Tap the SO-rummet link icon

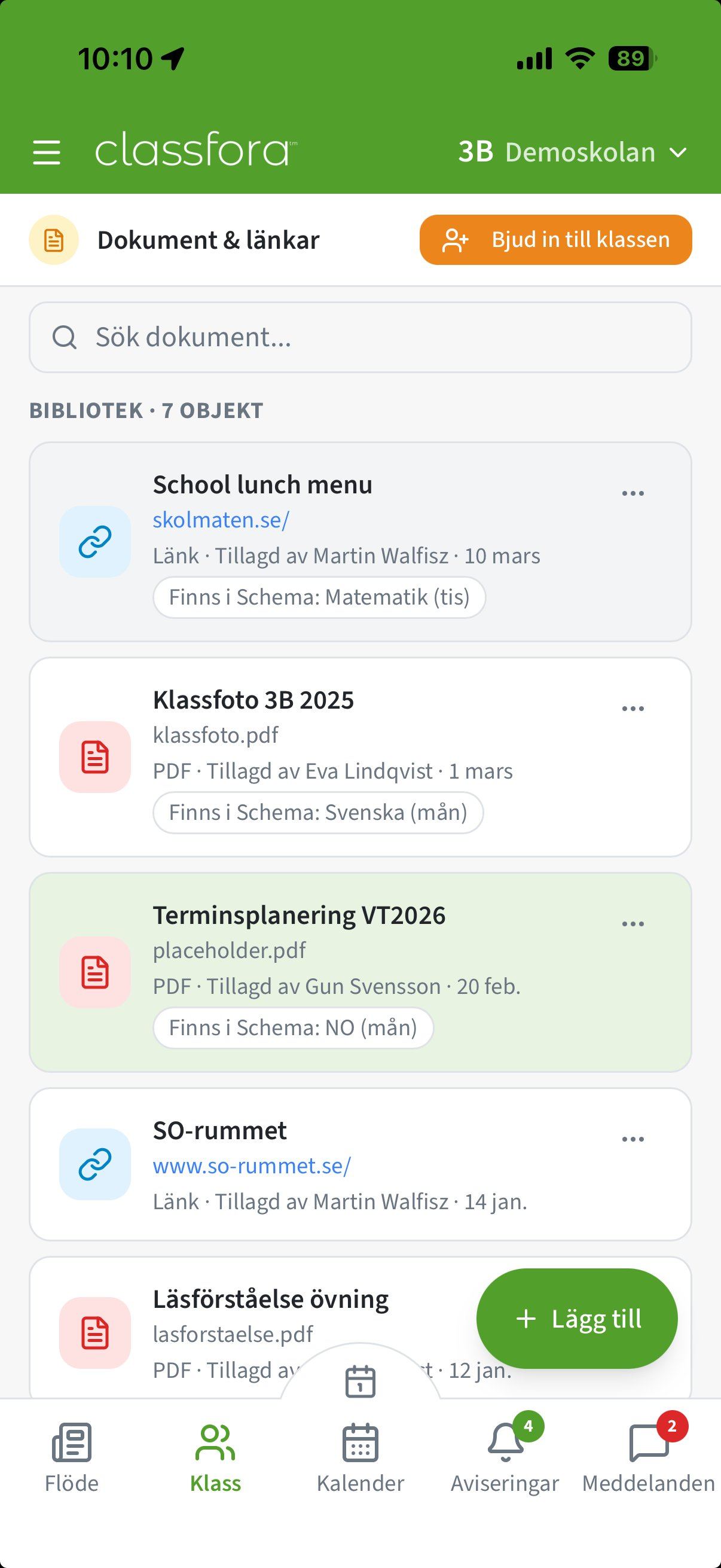tap(95, 1164)
